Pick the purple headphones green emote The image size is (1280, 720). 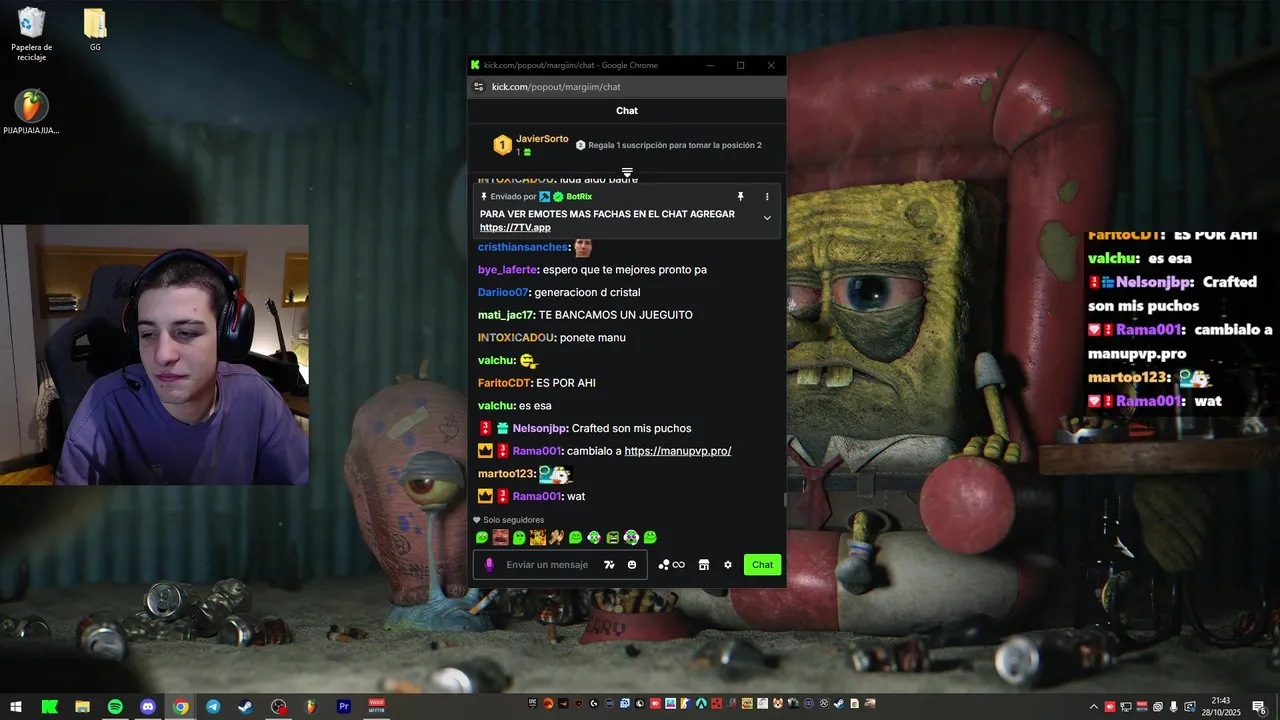(631, 538)
